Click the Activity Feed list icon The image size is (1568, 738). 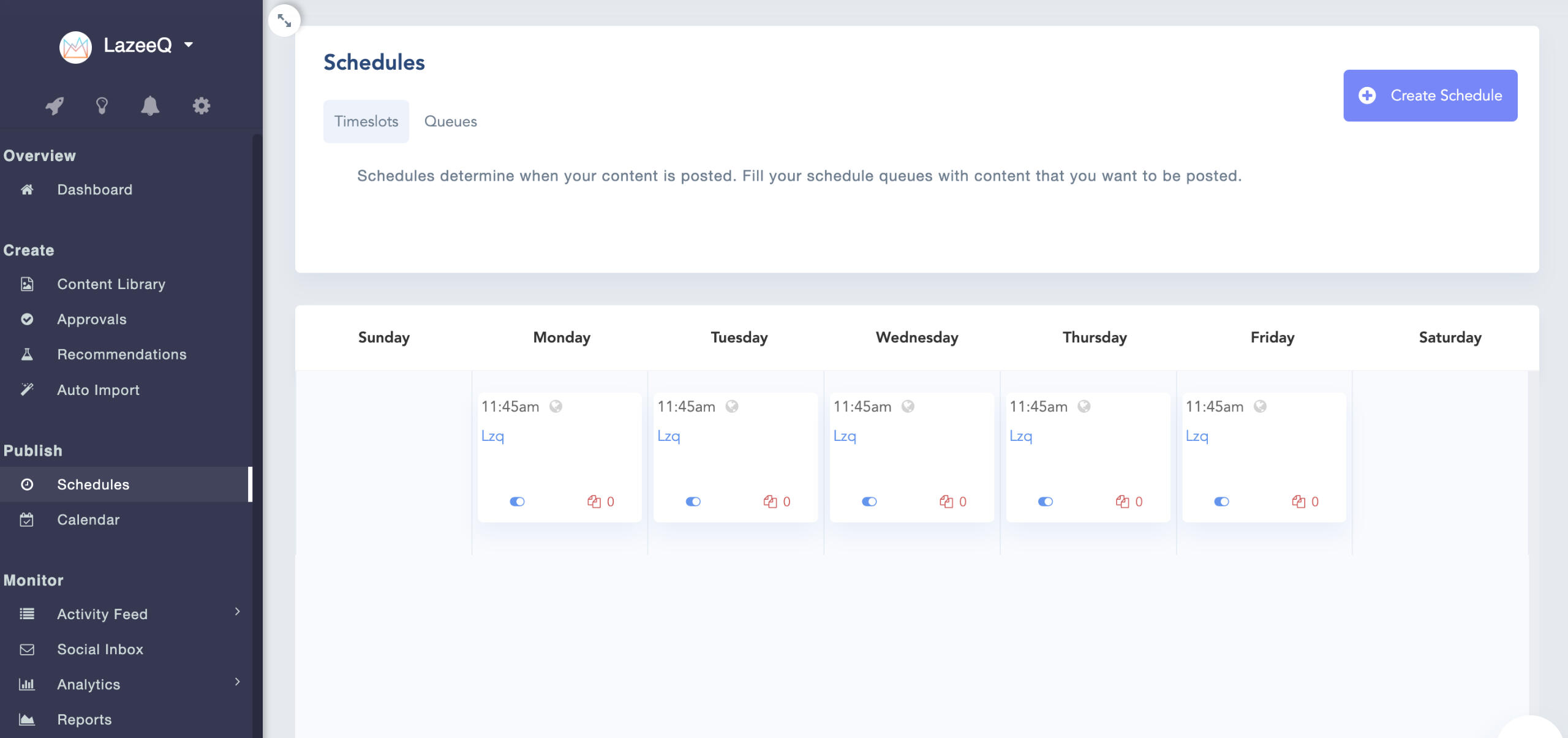27,614
